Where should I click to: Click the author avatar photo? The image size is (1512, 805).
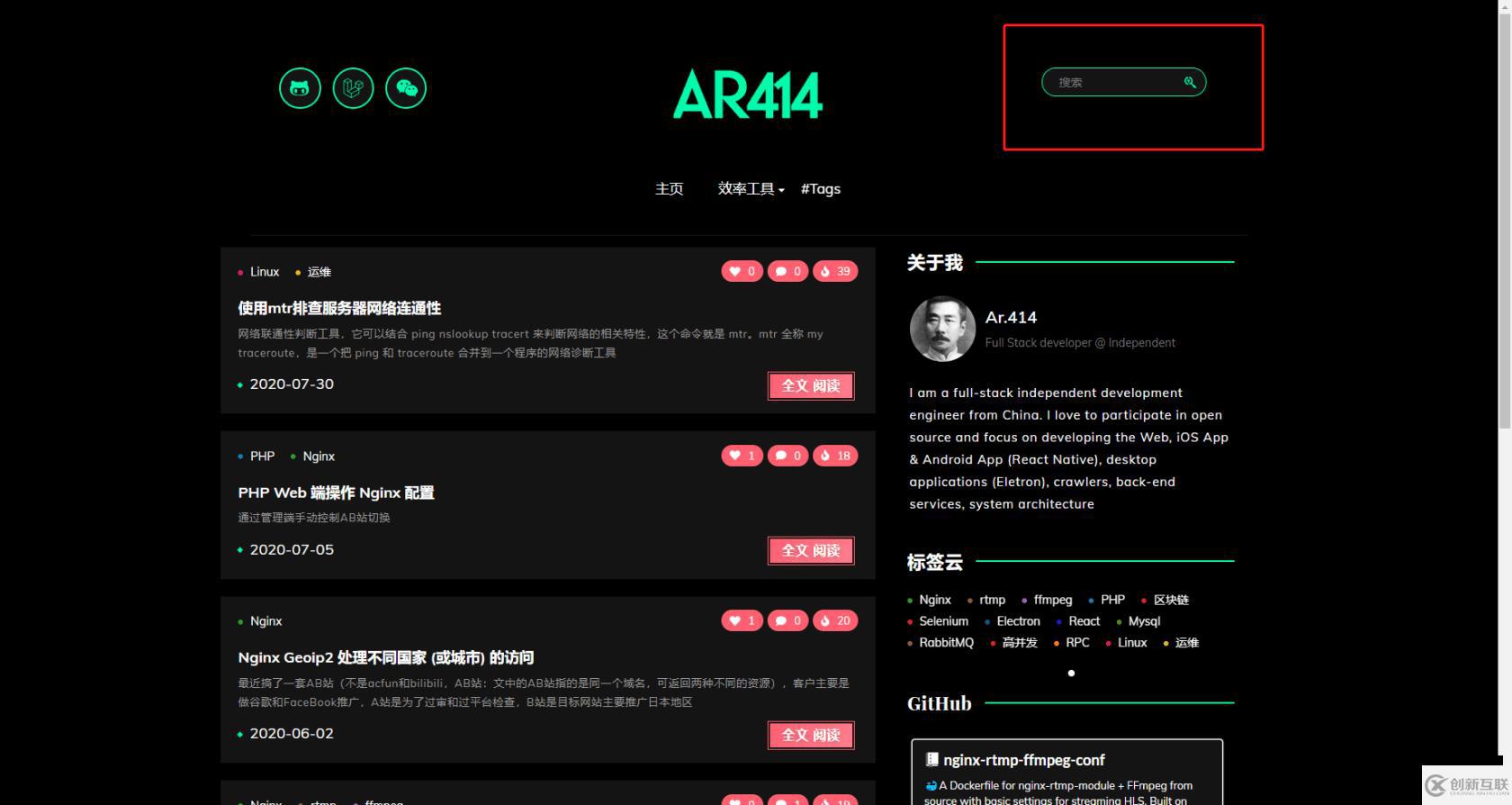pos(942,330)
